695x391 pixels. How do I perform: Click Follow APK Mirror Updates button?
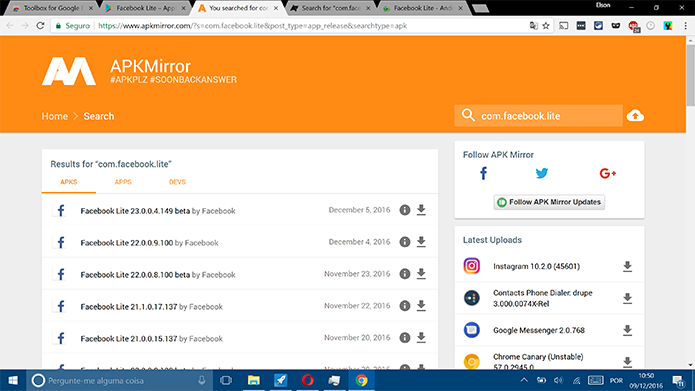[x=549, y=202]
